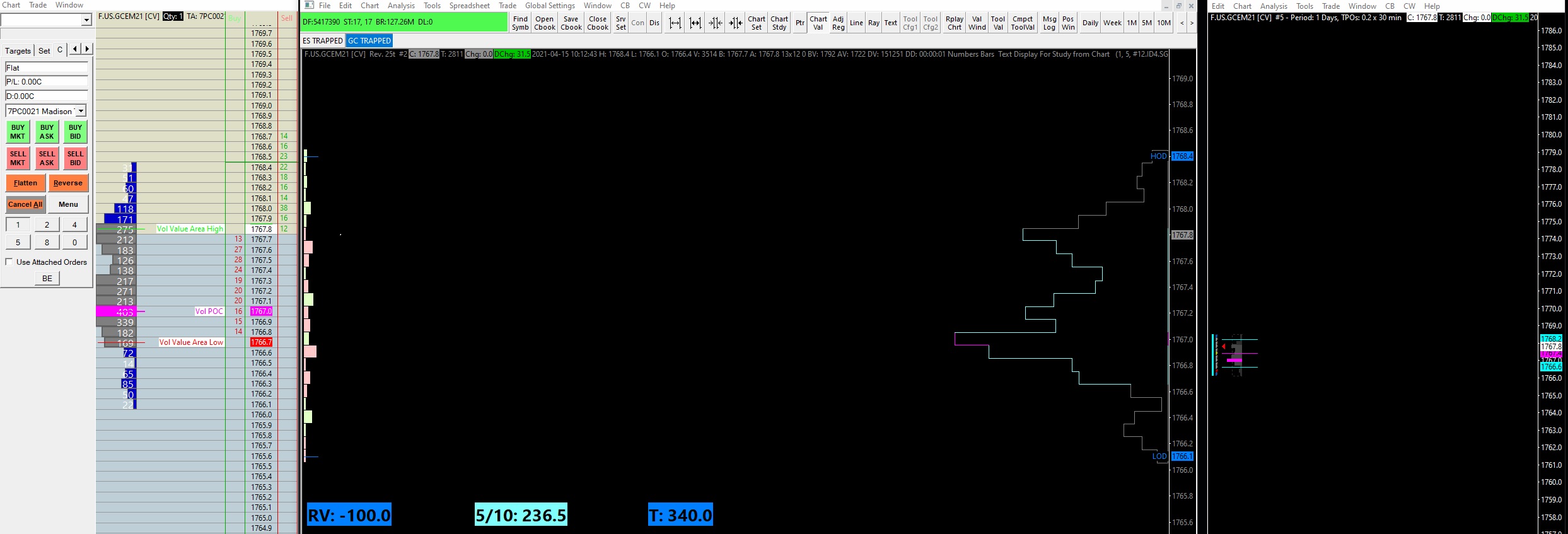Click the BUY ASK button
Viewport: 1568px width, 534px height.
tap(47, 132)
